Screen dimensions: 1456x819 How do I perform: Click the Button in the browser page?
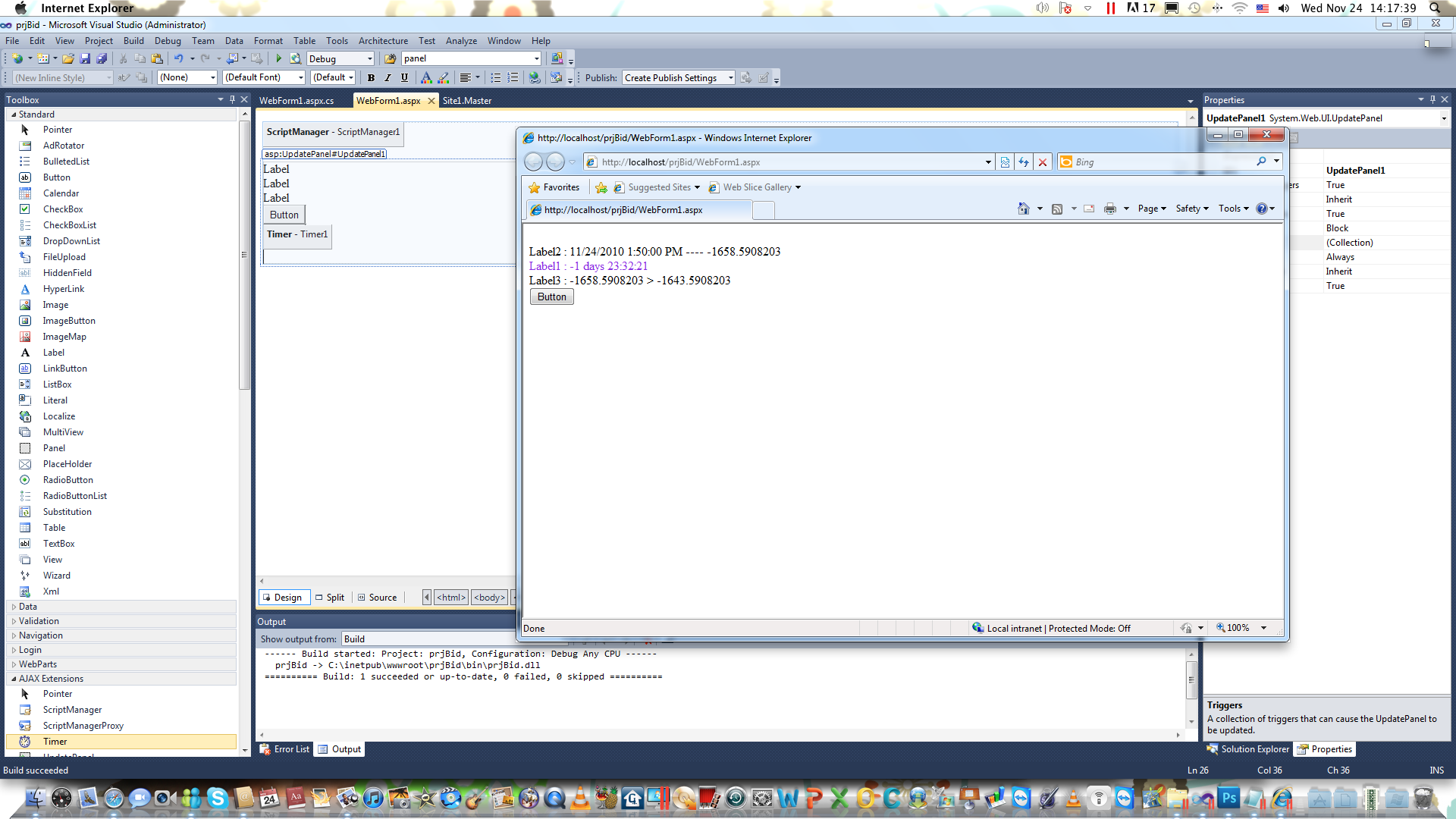(551, 297)
